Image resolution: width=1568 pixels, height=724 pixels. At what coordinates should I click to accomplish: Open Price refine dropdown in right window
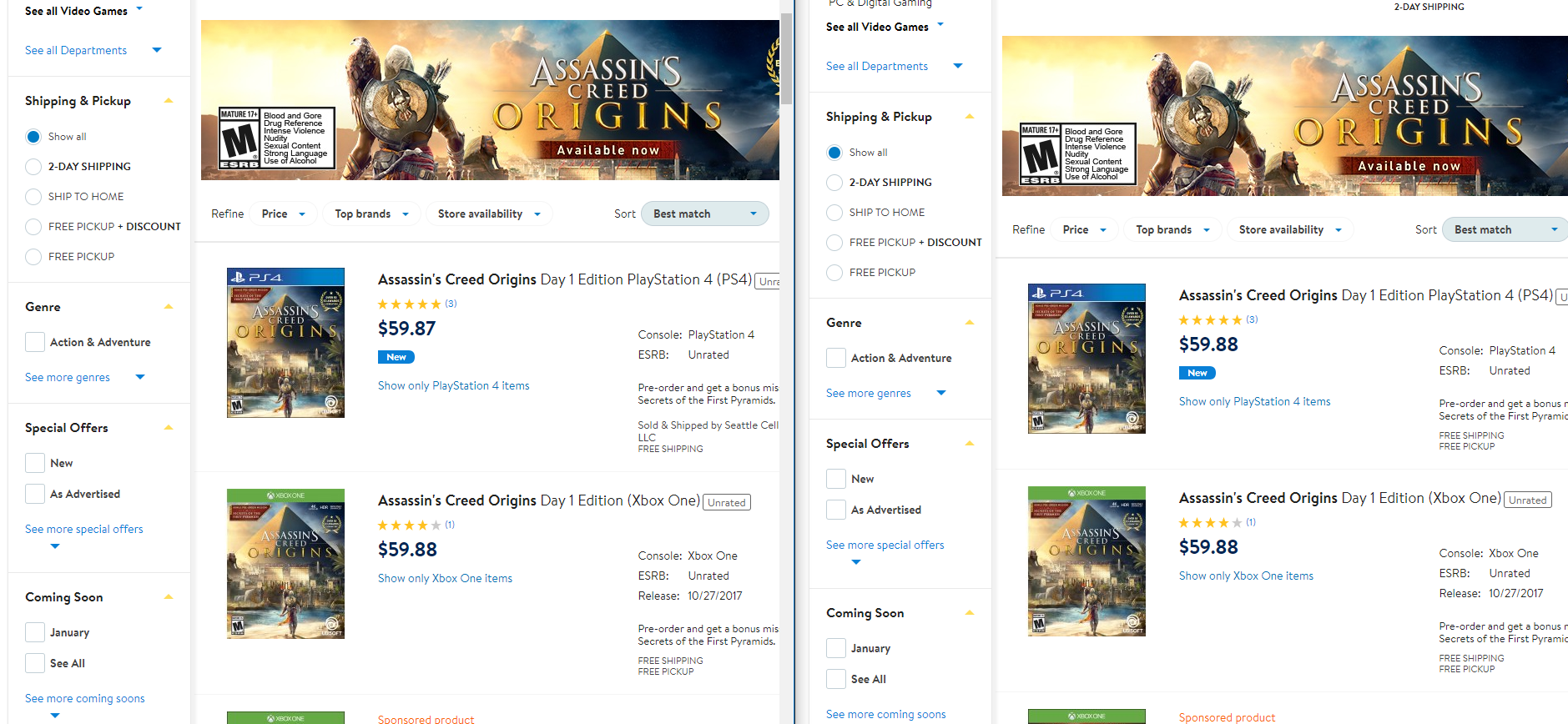point(1085,230)
